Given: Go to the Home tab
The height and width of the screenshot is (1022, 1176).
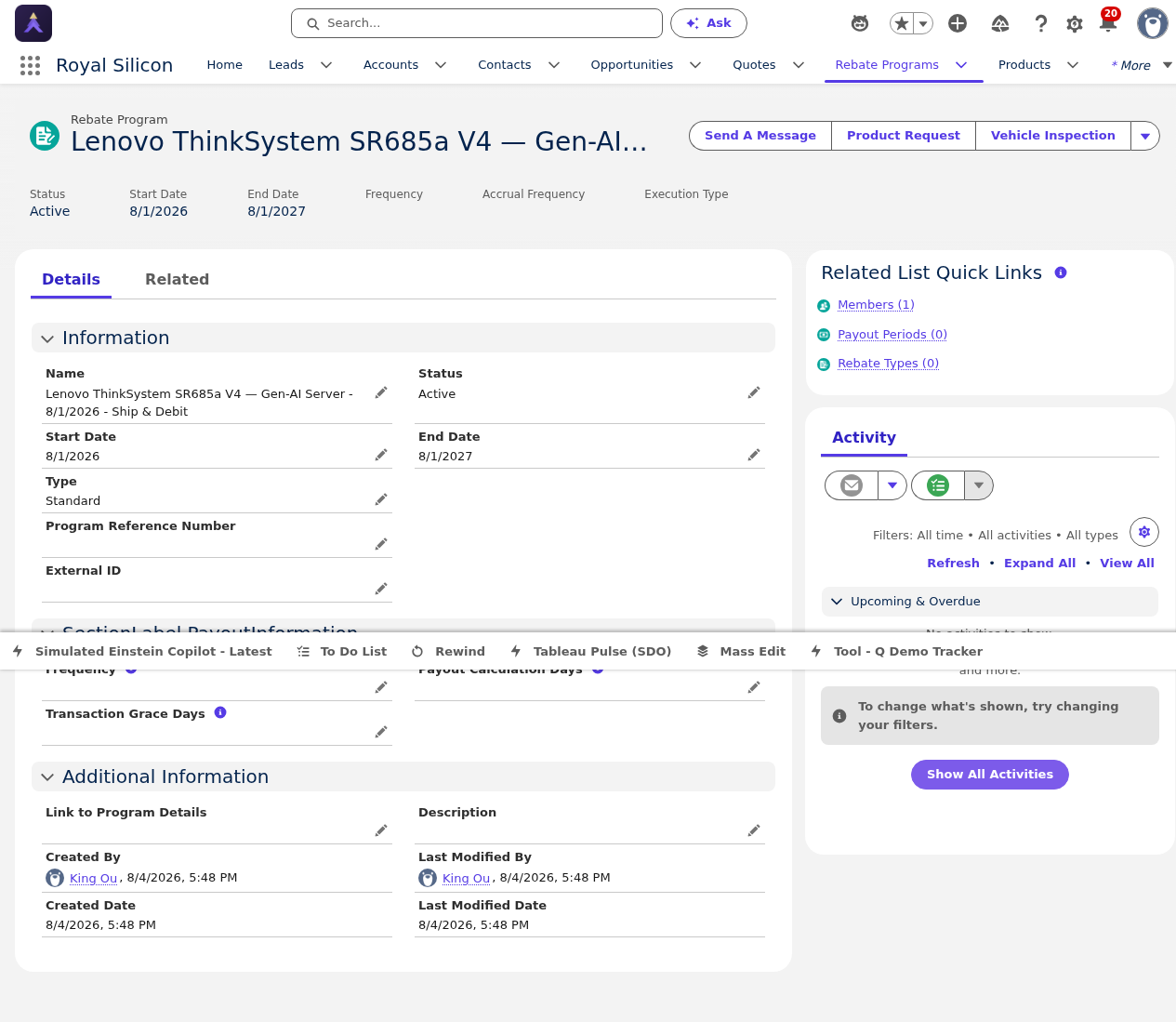Looking at the screenshot, I should coord(224,65).
